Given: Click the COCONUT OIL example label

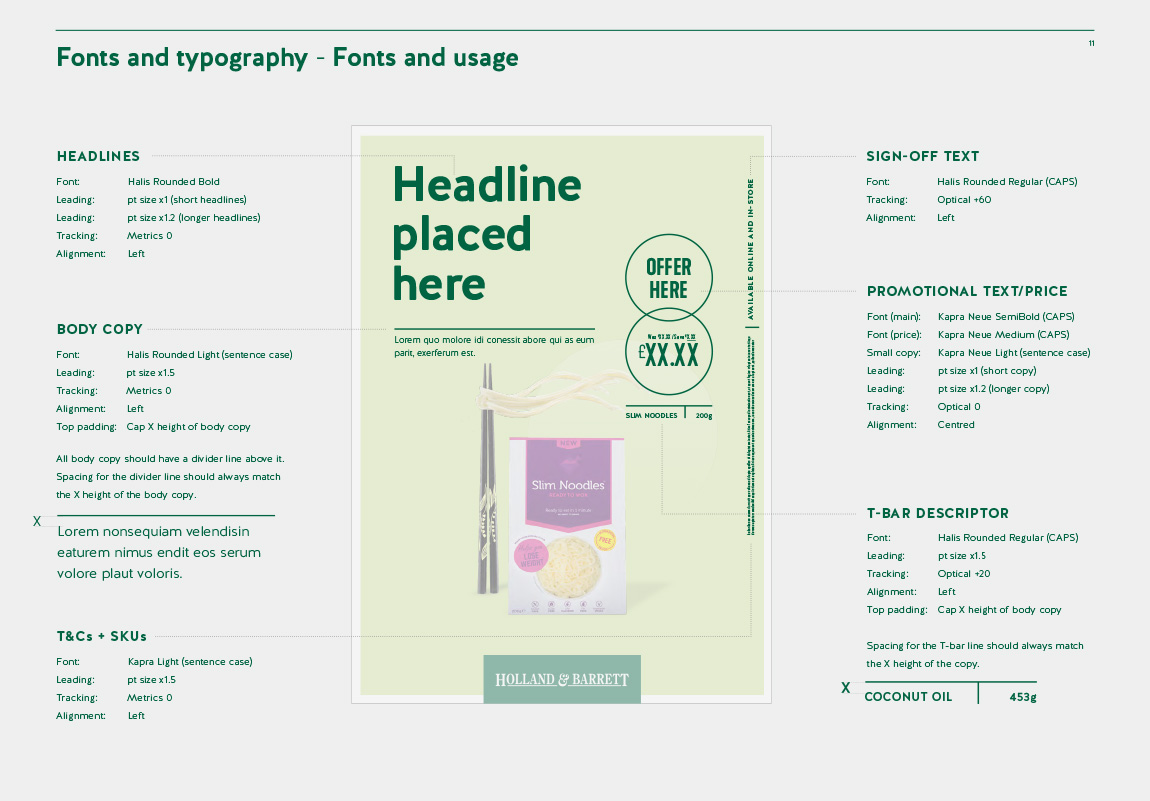Looking at the screenshot, I should coord(908,697).
